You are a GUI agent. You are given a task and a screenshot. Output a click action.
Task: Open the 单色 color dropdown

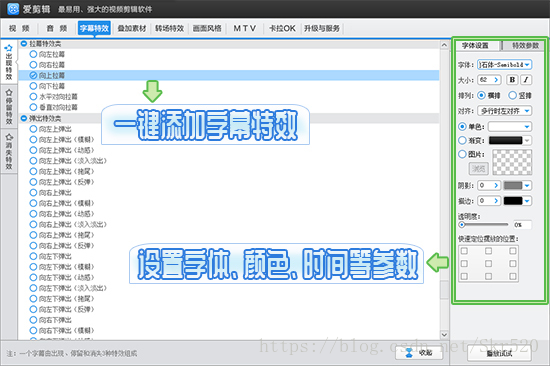[510, 126]
